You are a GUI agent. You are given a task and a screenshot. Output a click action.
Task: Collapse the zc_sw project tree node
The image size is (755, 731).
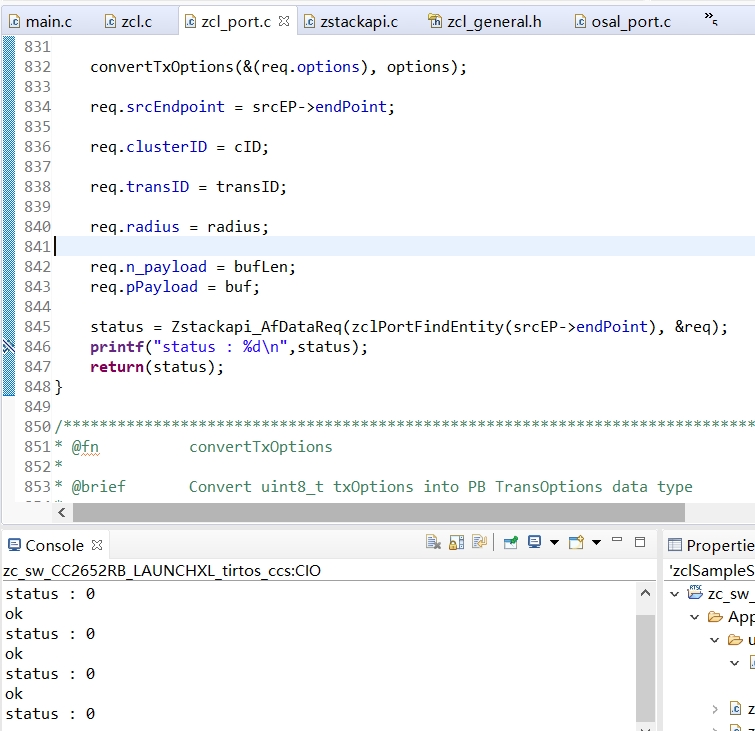674,593
